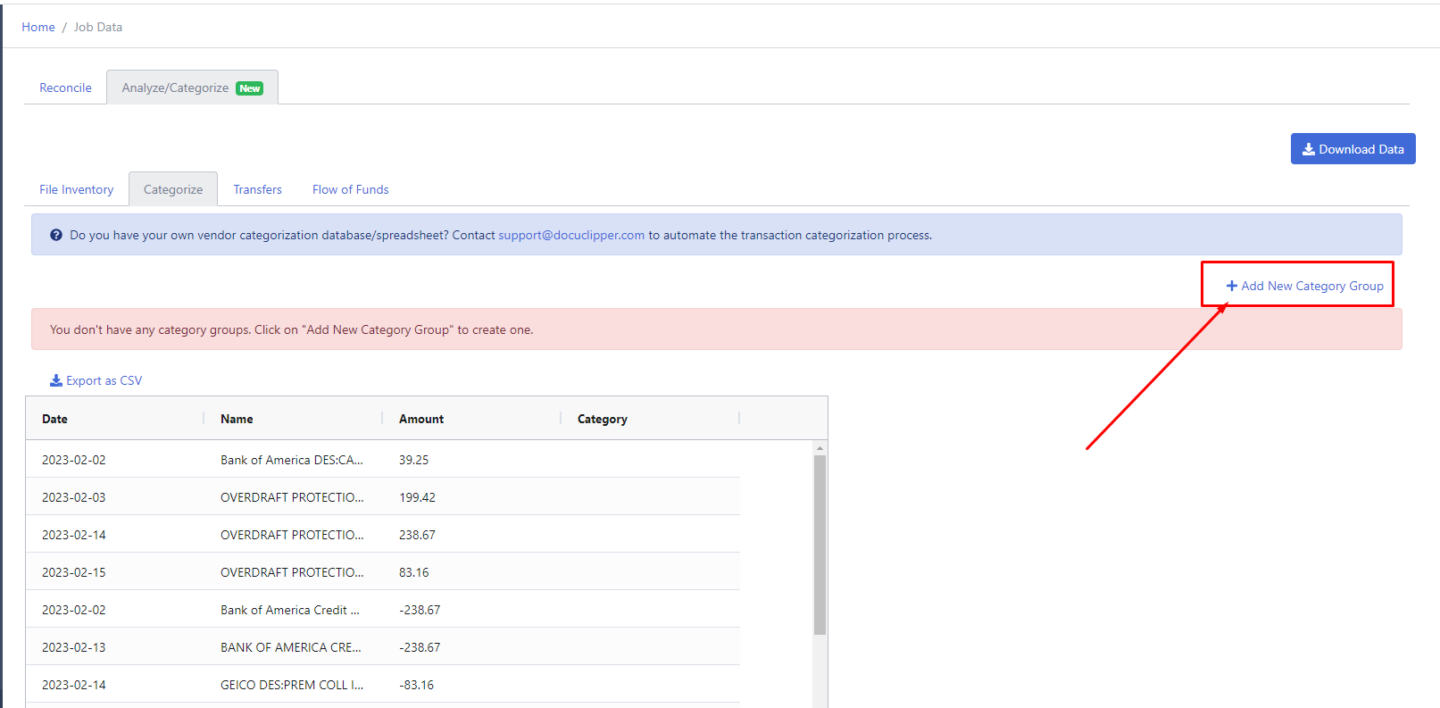Click the scrollbar up arrow of the table

pos(820,448)
